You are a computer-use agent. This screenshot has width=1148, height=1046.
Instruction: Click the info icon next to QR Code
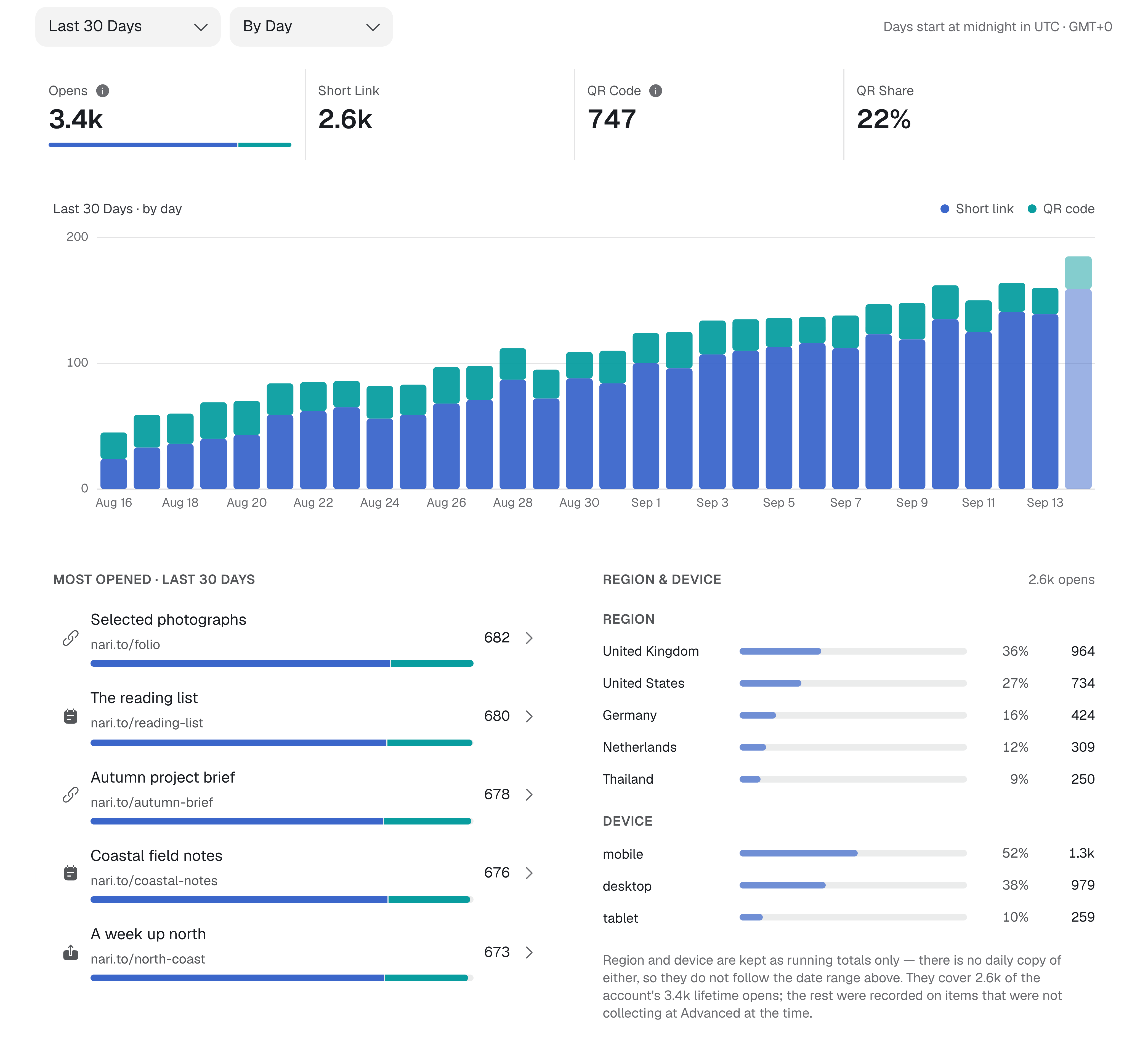(x=655, y=91)
